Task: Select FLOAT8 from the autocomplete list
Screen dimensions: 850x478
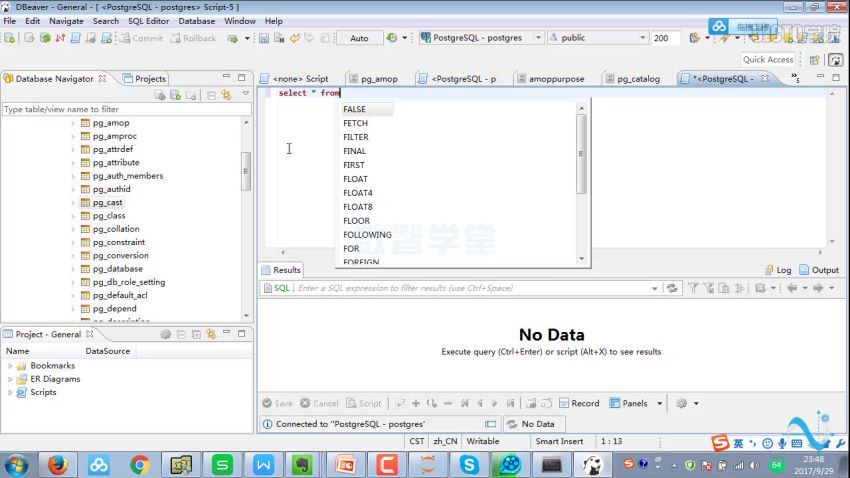Action: [358, 207]
